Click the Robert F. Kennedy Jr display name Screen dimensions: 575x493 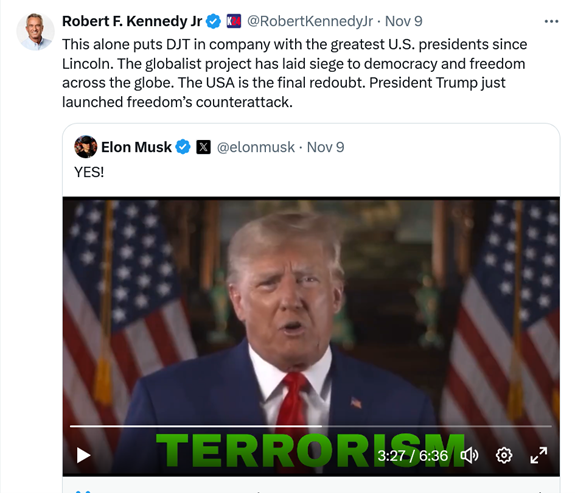(132, 21)
